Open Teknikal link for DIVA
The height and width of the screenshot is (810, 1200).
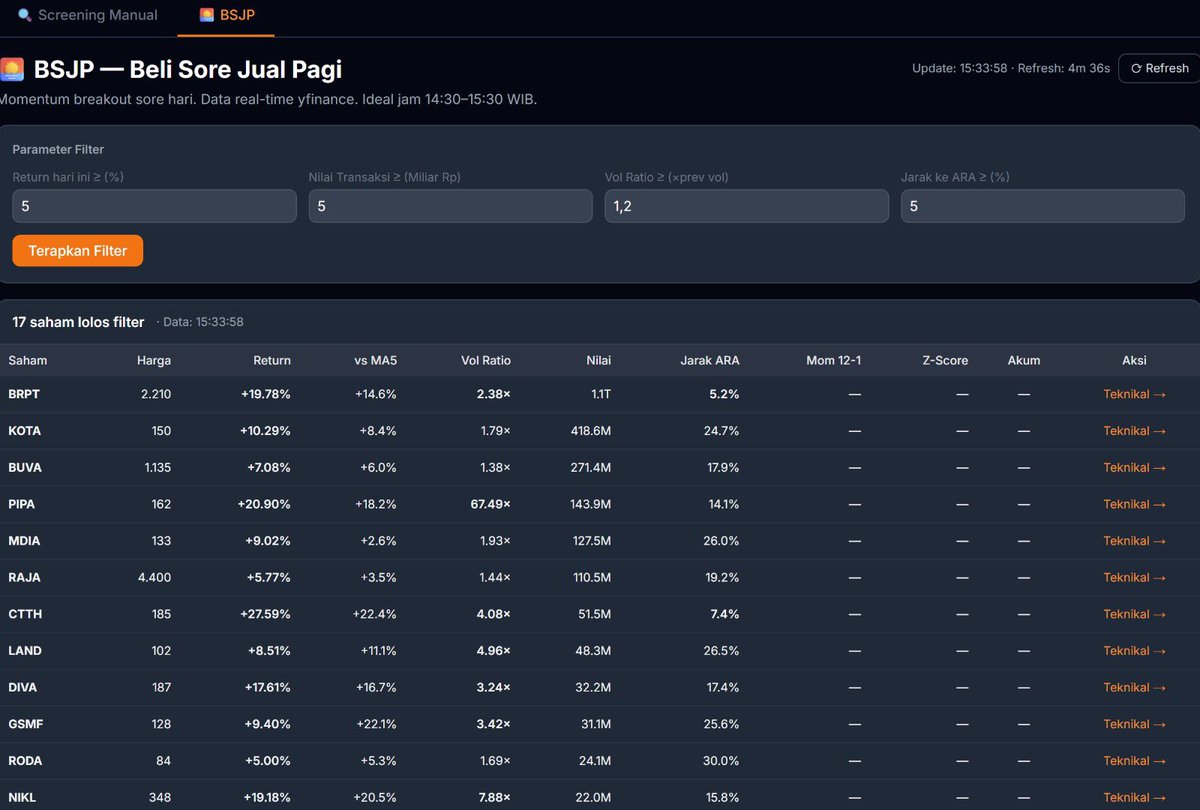(x=1134, y=687)
